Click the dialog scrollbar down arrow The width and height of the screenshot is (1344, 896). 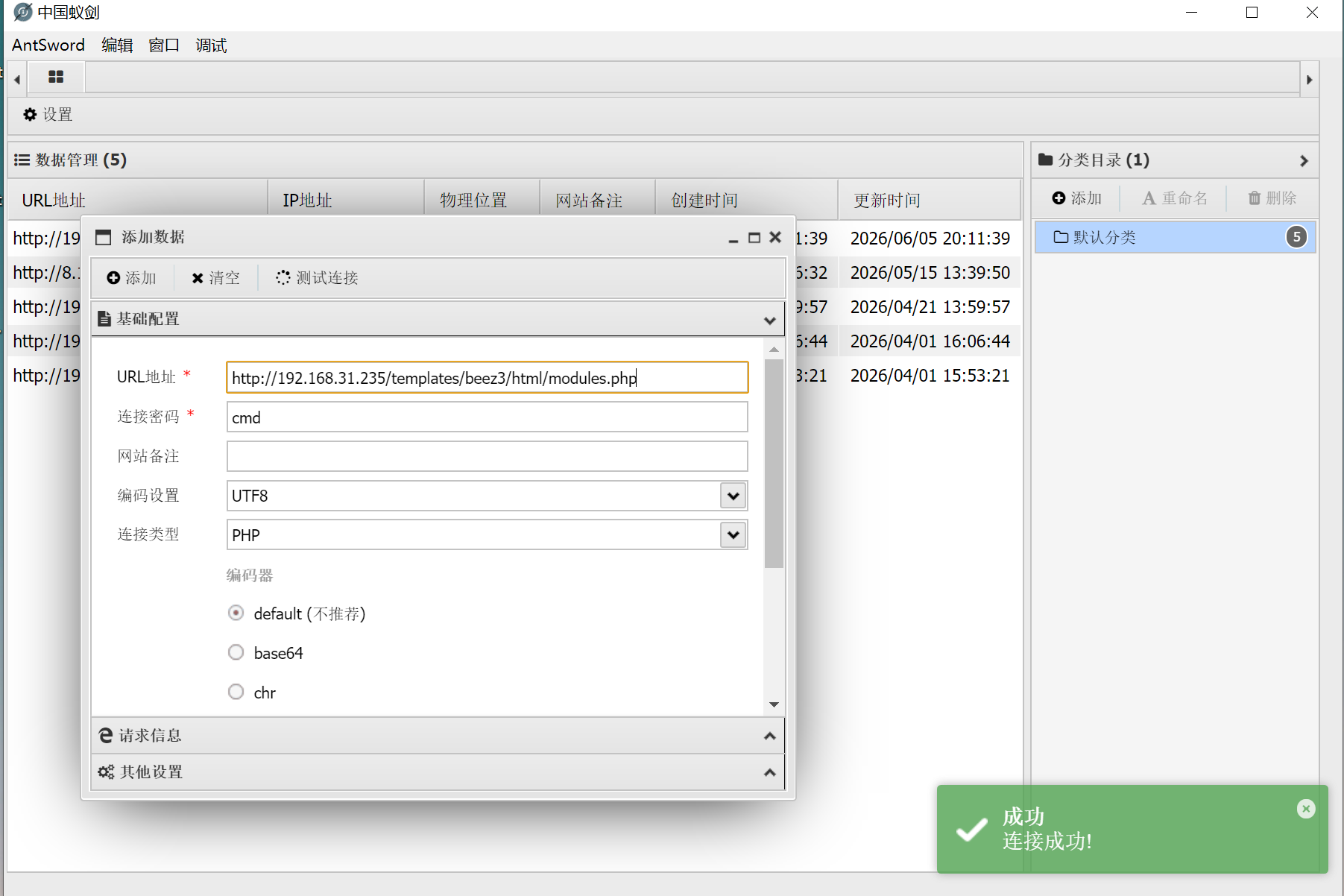(774, 704)
